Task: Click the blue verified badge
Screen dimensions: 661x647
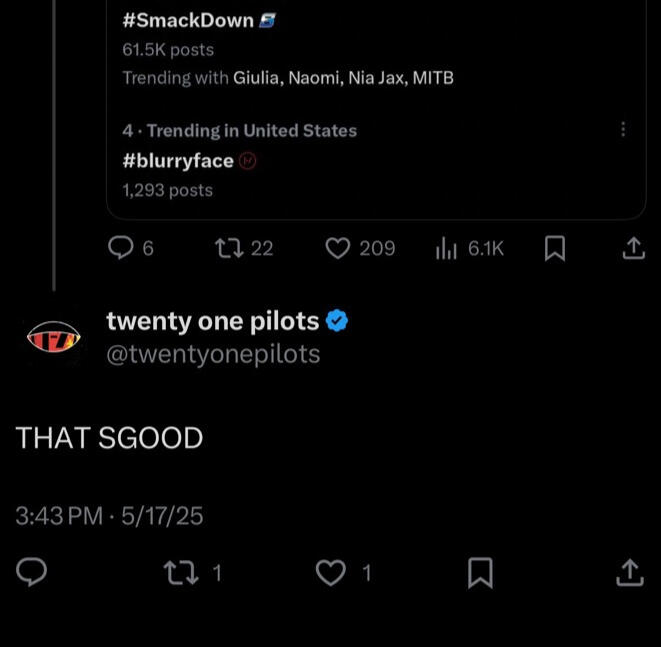Action: 338,321
